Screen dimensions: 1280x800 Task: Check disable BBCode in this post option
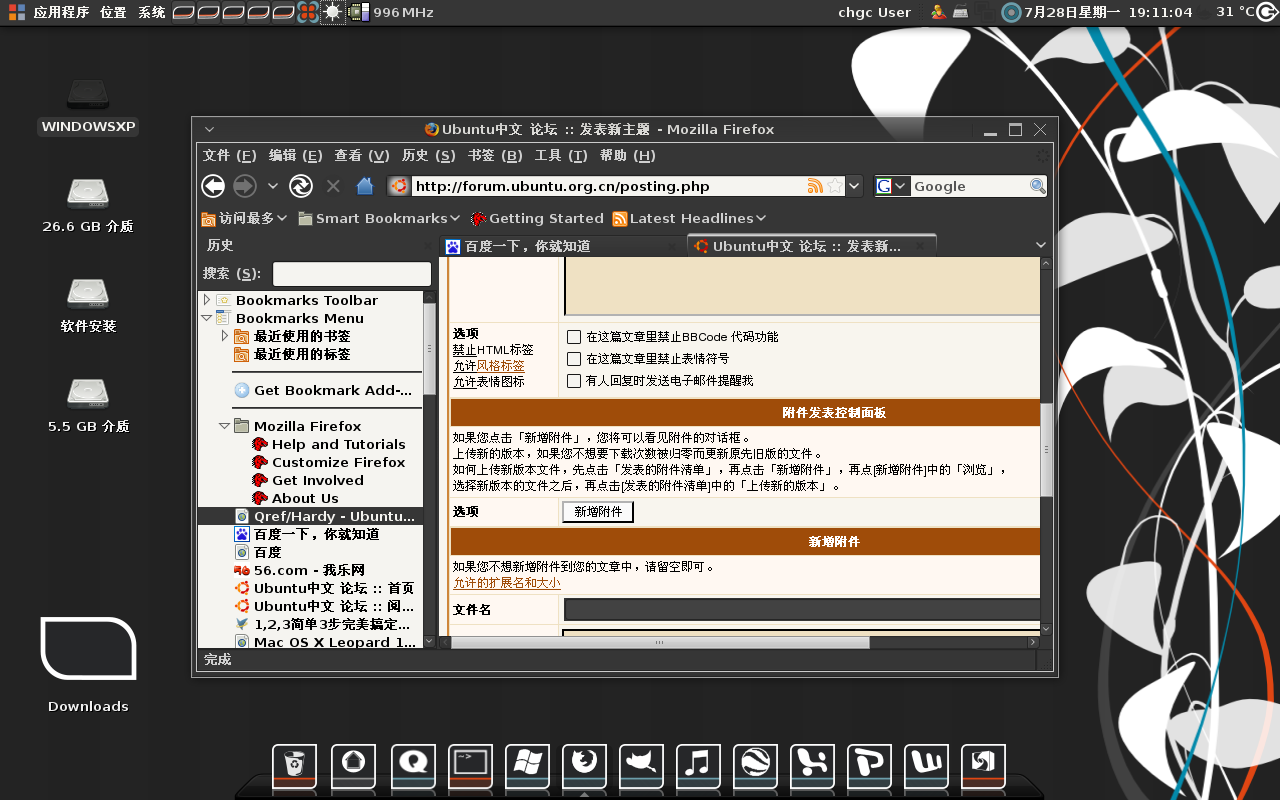(574, 337)
